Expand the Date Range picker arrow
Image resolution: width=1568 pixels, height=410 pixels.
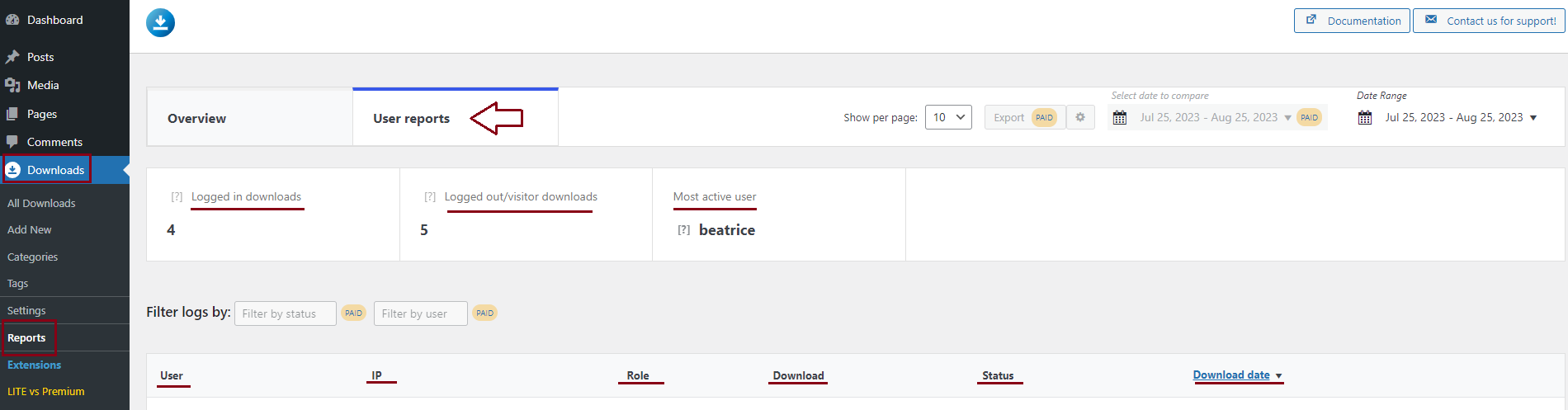(1533, 118)
